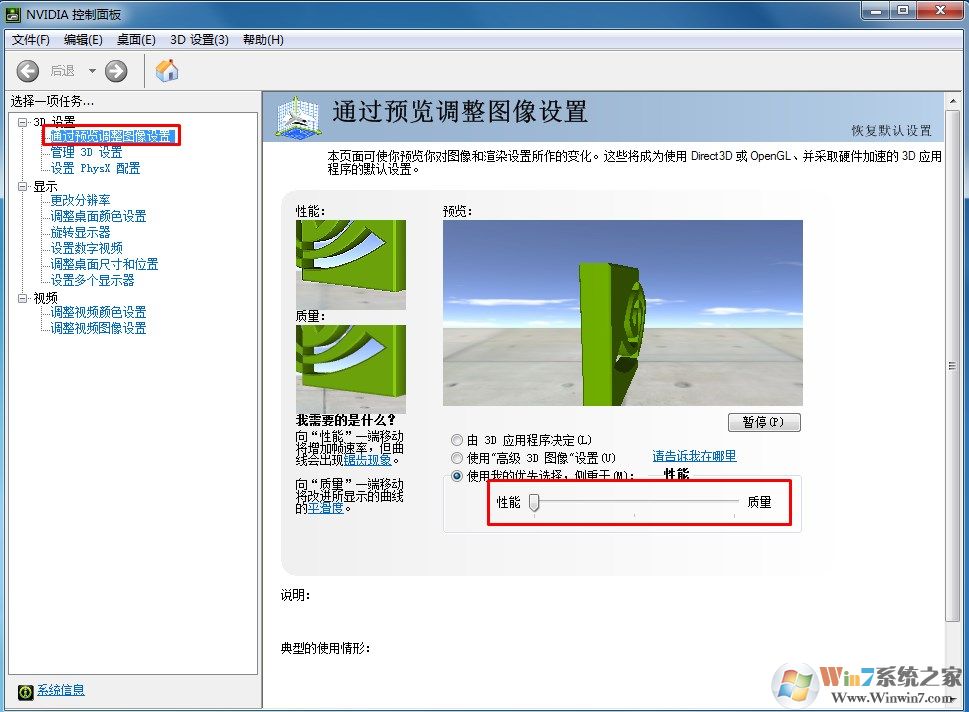The image size is (969, 712).
Task: Select 调整桌面尺寸和位置 in the tree
Action: coord(104,265)
